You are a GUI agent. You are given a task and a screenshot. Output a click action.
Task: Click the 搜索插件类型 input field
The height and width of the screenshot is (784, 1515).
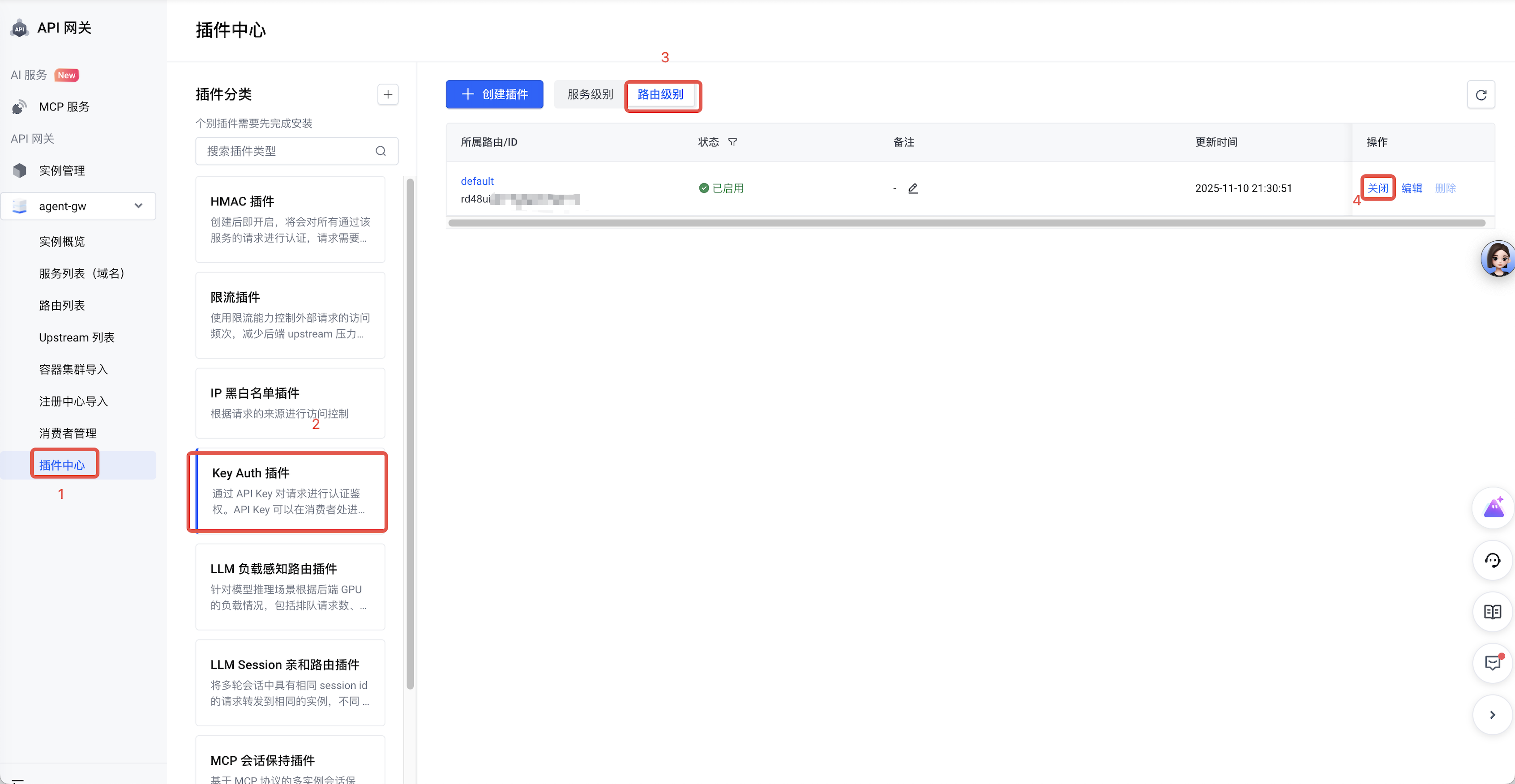point(285,151)
